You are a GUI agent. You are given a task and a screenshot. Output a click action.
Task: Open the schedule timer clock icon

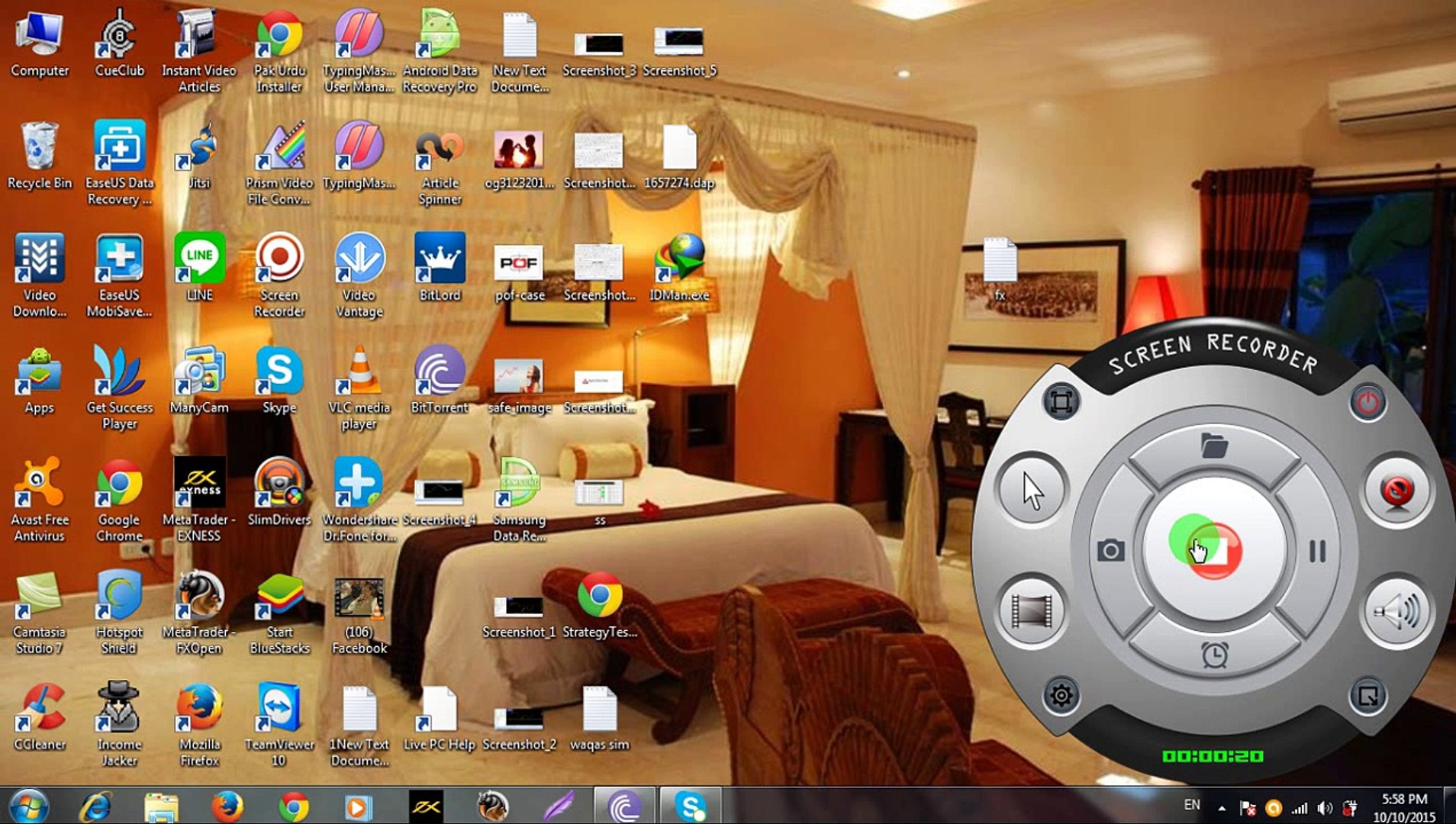tap(1214, 655)
